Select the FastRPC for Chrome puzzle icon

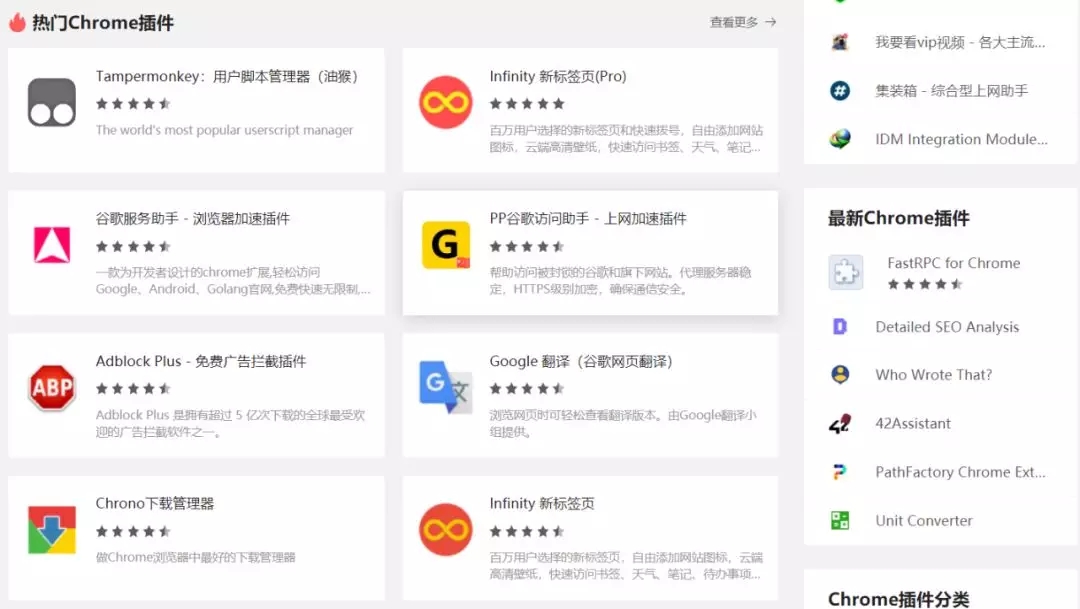point(846,272)
